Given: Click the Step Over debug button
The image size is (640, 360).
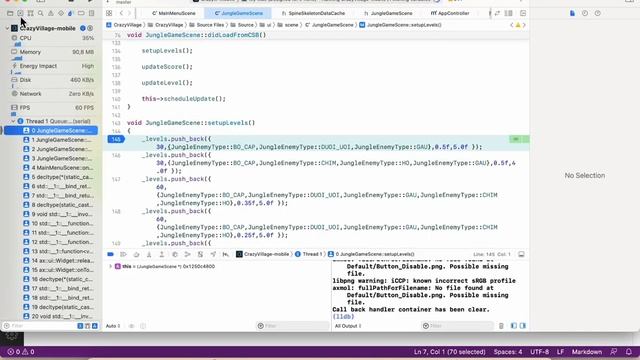Looking at the screenshot, I should click(x=136, y=254).
